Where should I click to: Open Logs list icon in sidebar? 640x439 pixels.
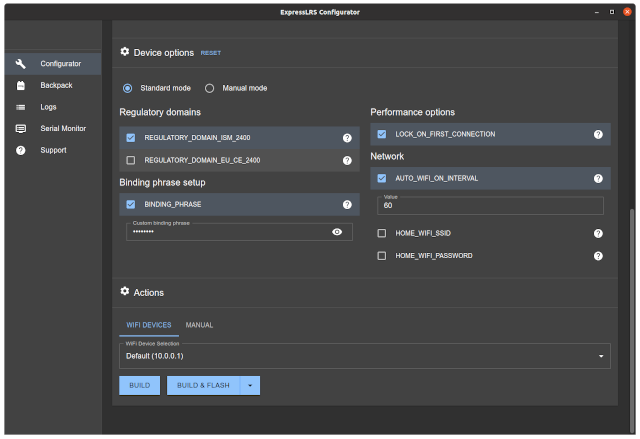coord(20,107)
